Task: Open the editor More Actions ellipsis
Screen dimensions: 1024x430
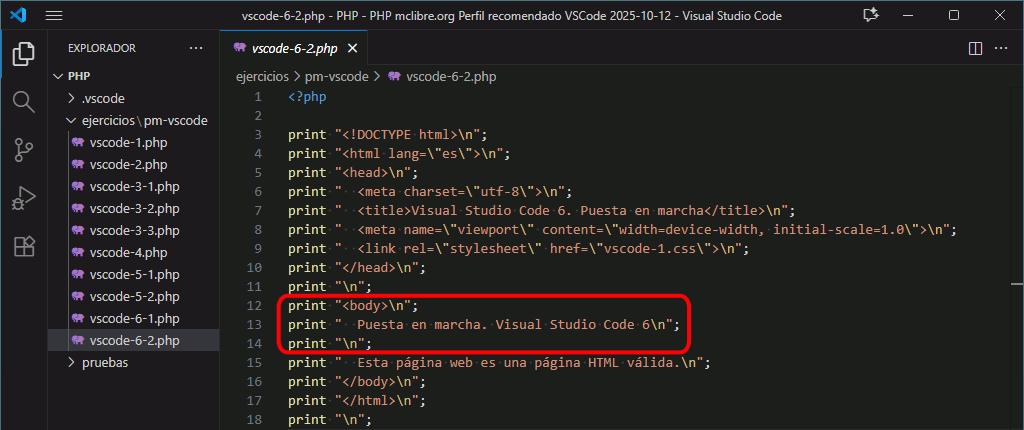Action: point(1003,48)
